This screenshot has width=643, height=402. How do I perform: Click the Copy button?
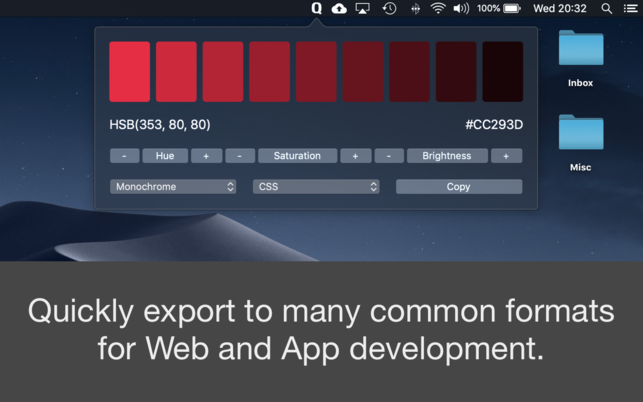[459, 187]
